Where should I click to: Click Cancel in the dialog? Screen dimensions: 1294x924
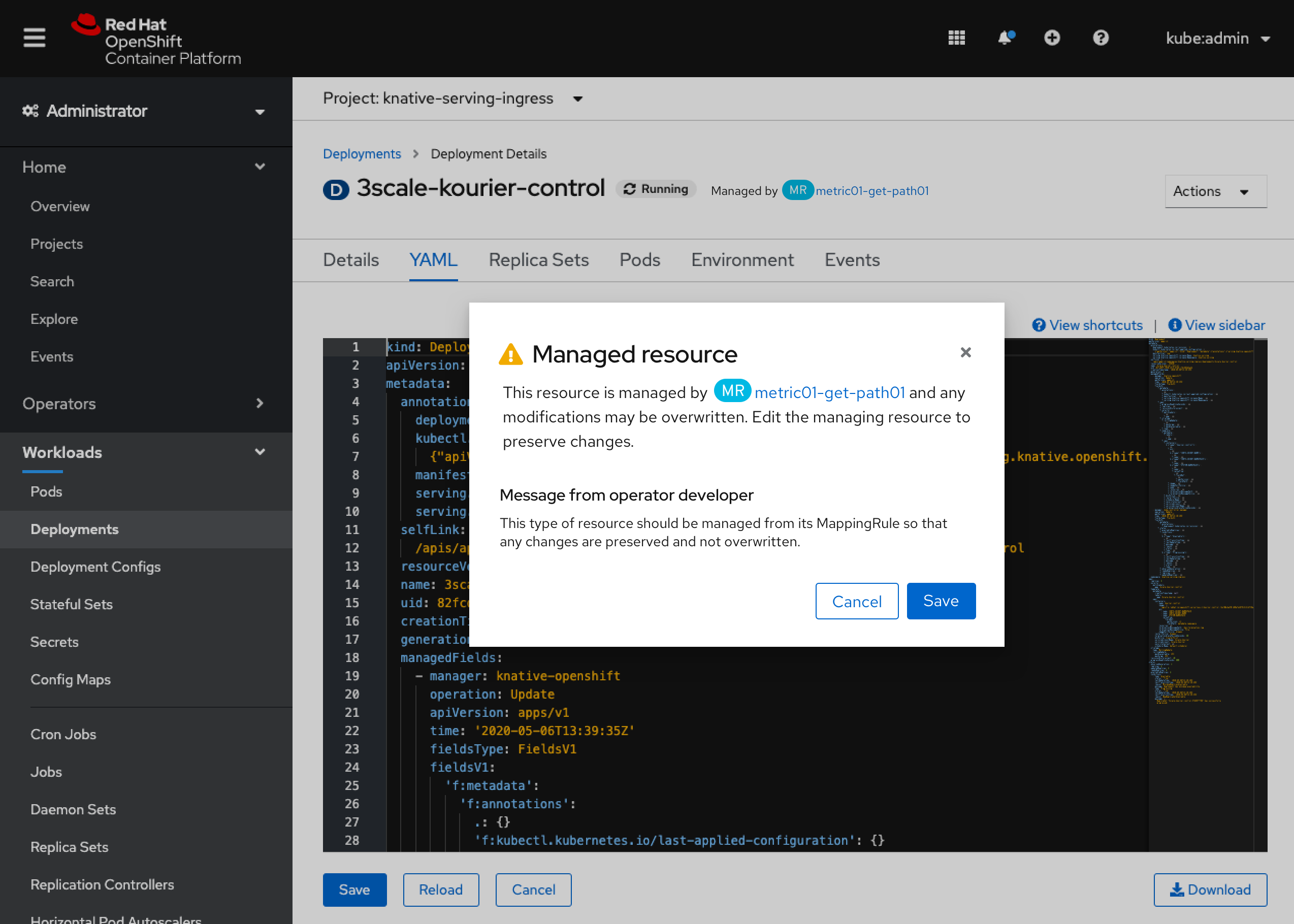(856, 601)
